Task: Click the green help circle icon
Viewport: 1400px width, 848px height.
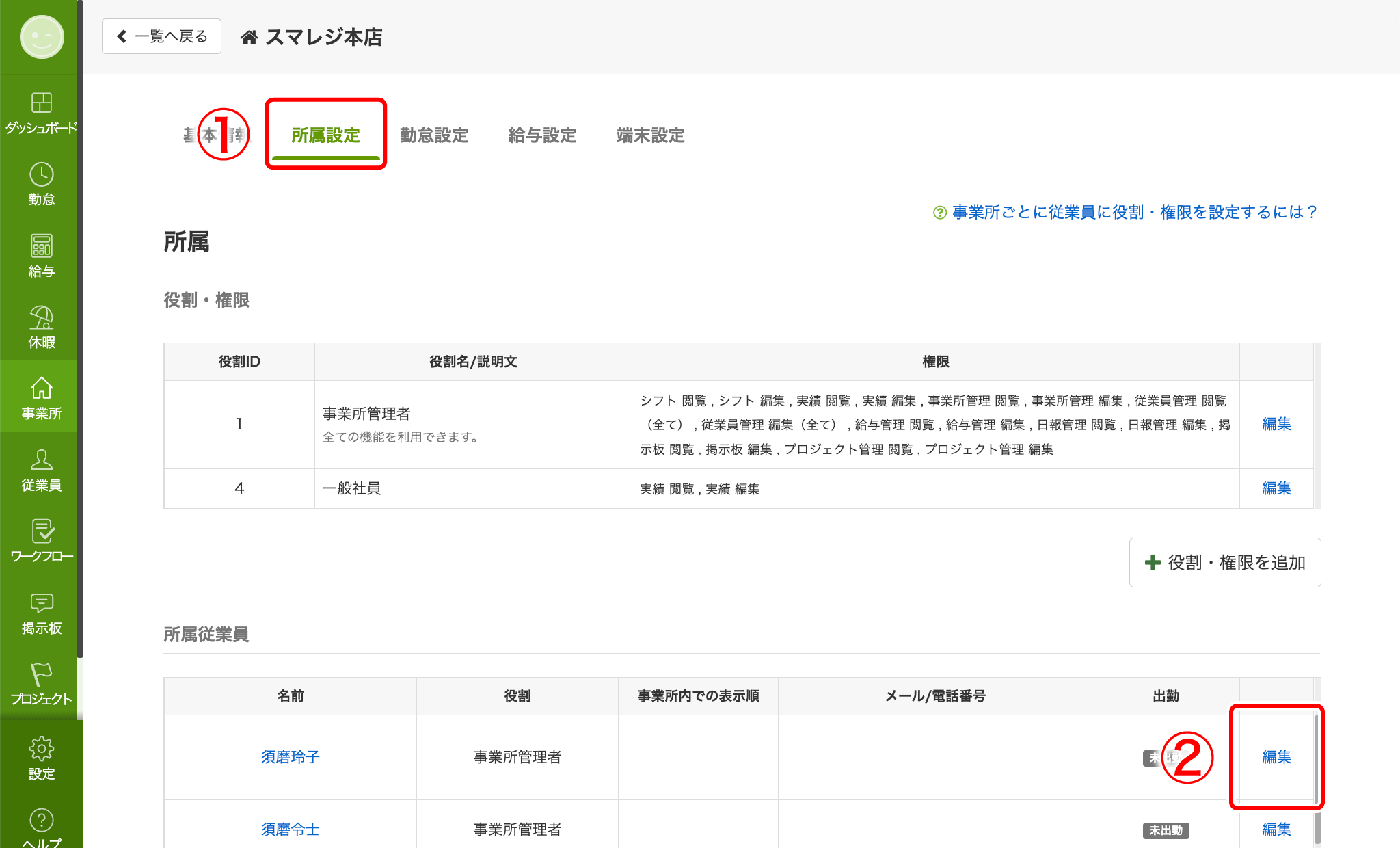Action: pyautogui.click(x=940, y=213)
